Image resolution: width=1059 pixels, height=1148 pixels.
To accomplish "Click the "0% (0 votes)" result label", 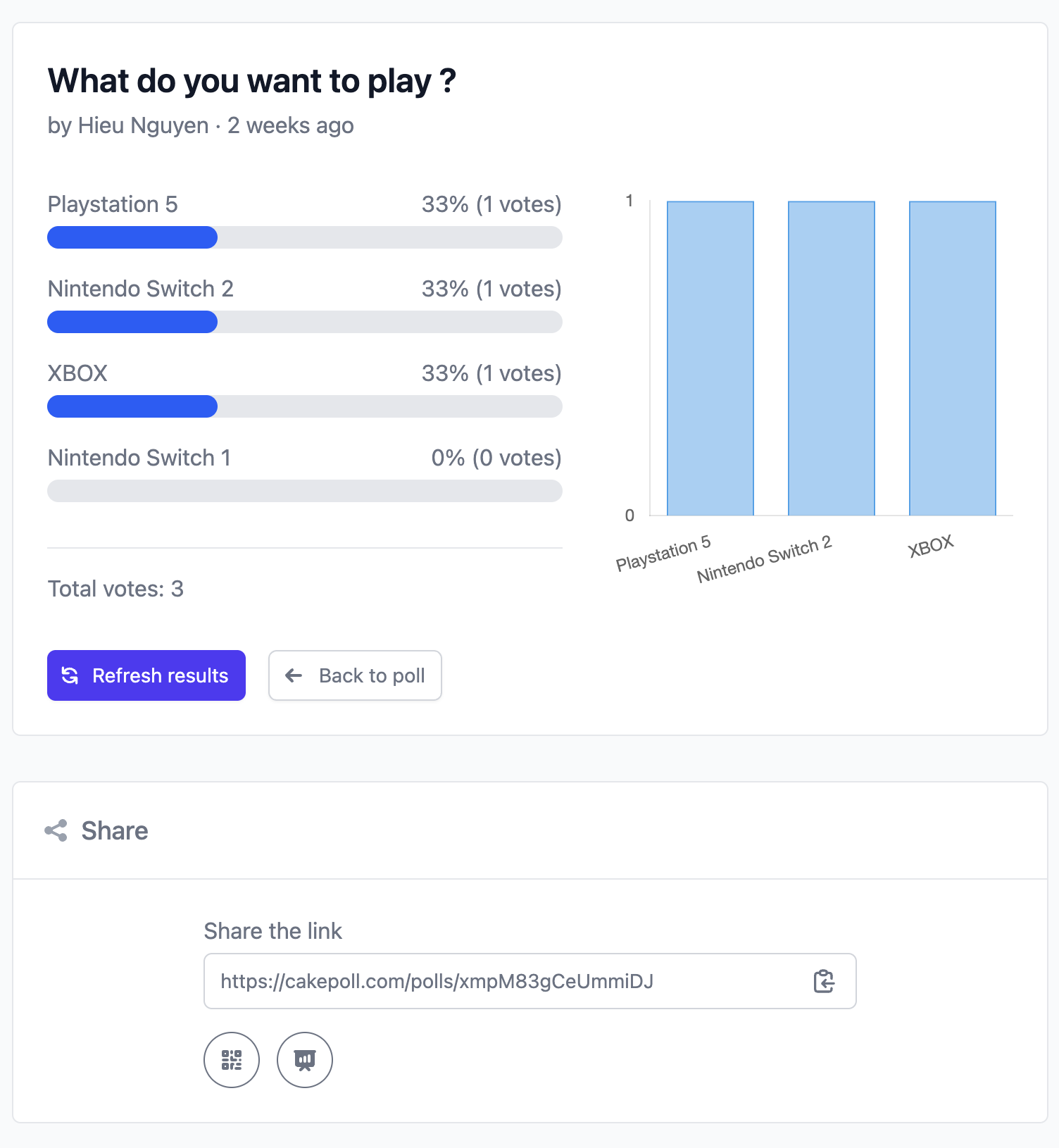I will tap(496, 458).
